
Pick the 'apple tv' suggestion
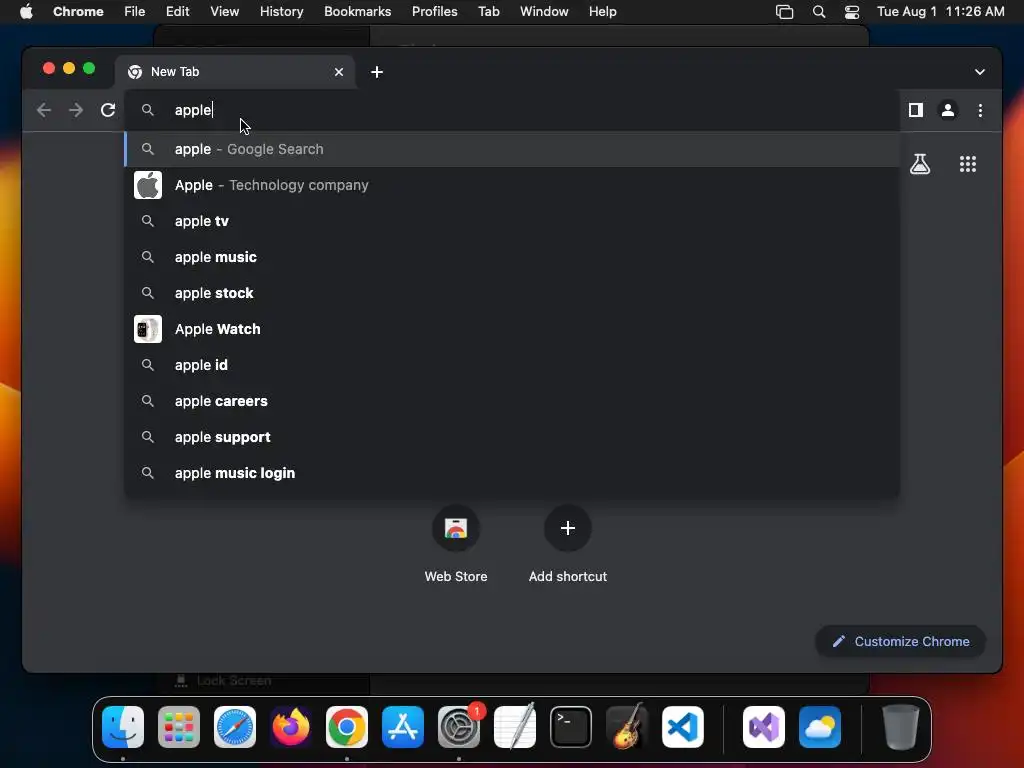click(512, 221)
